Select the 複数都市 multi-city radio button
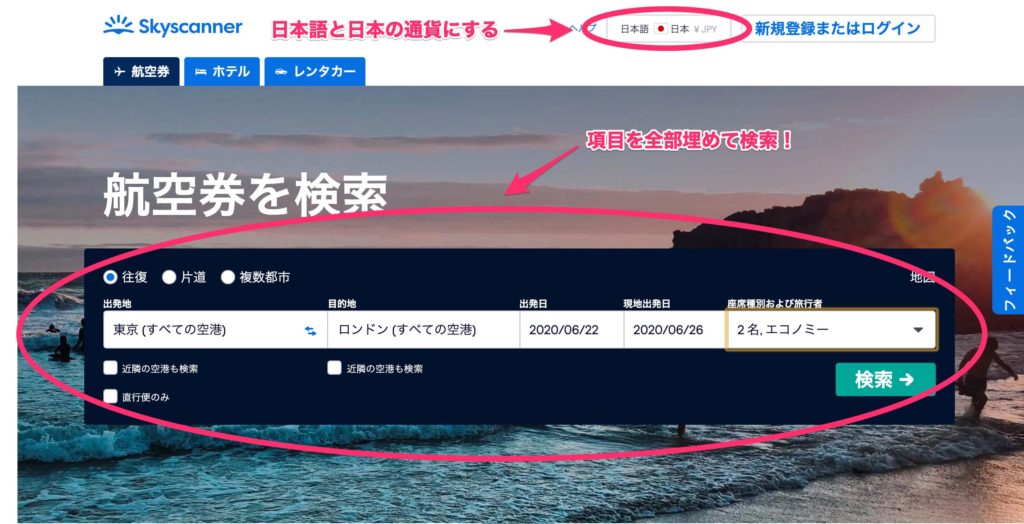This screenshot has height=524, width=1024. 227,277
